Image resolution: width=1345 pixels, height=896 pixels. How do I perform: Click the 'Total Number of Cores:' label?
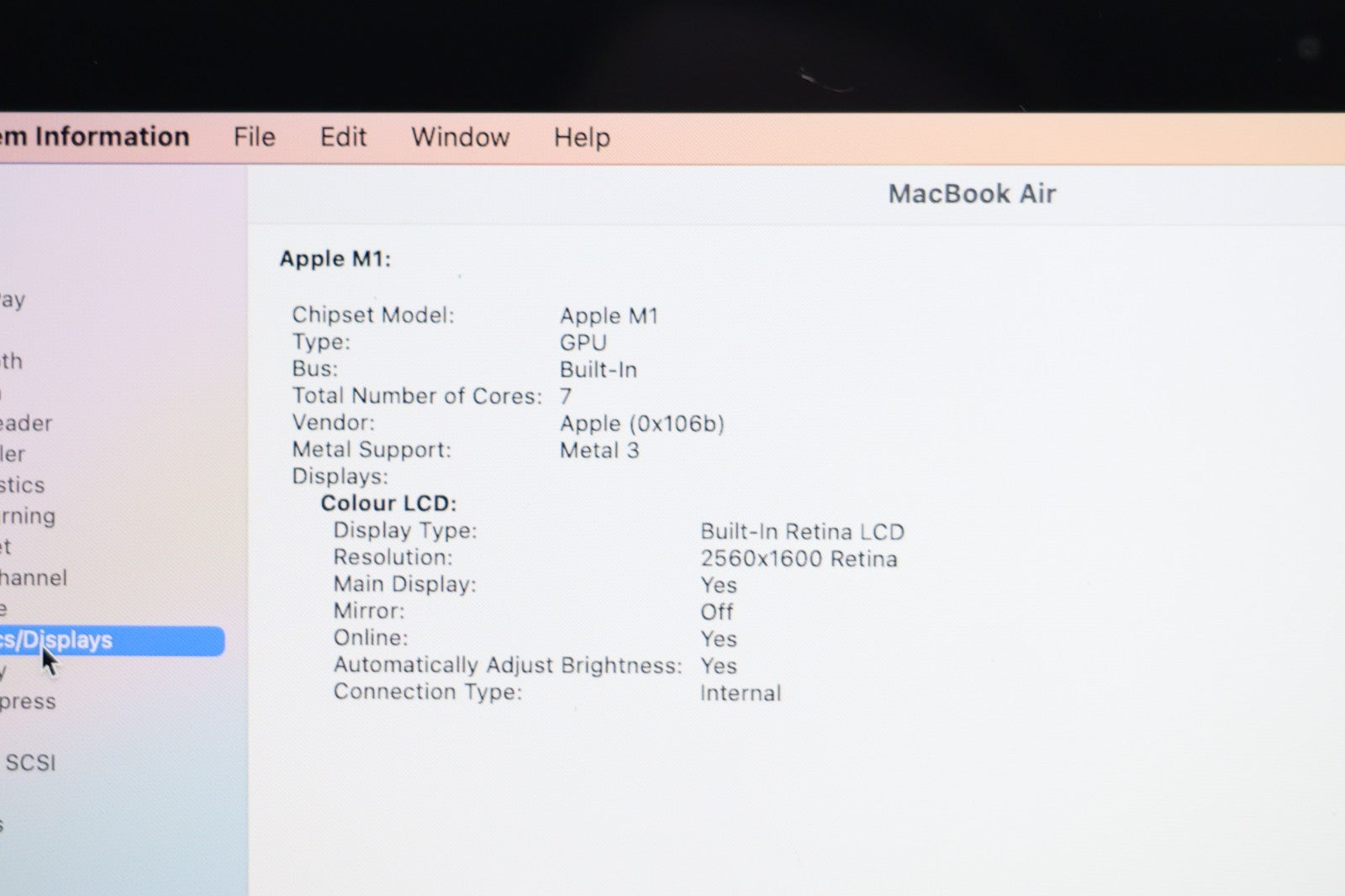click(417, 396)
